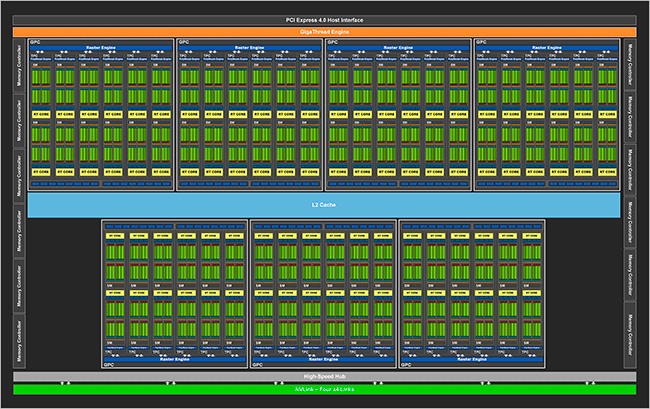650x409 pixels.
Task: Click the GPC label of the top-right cluster
Action: [x=483, y=42]
